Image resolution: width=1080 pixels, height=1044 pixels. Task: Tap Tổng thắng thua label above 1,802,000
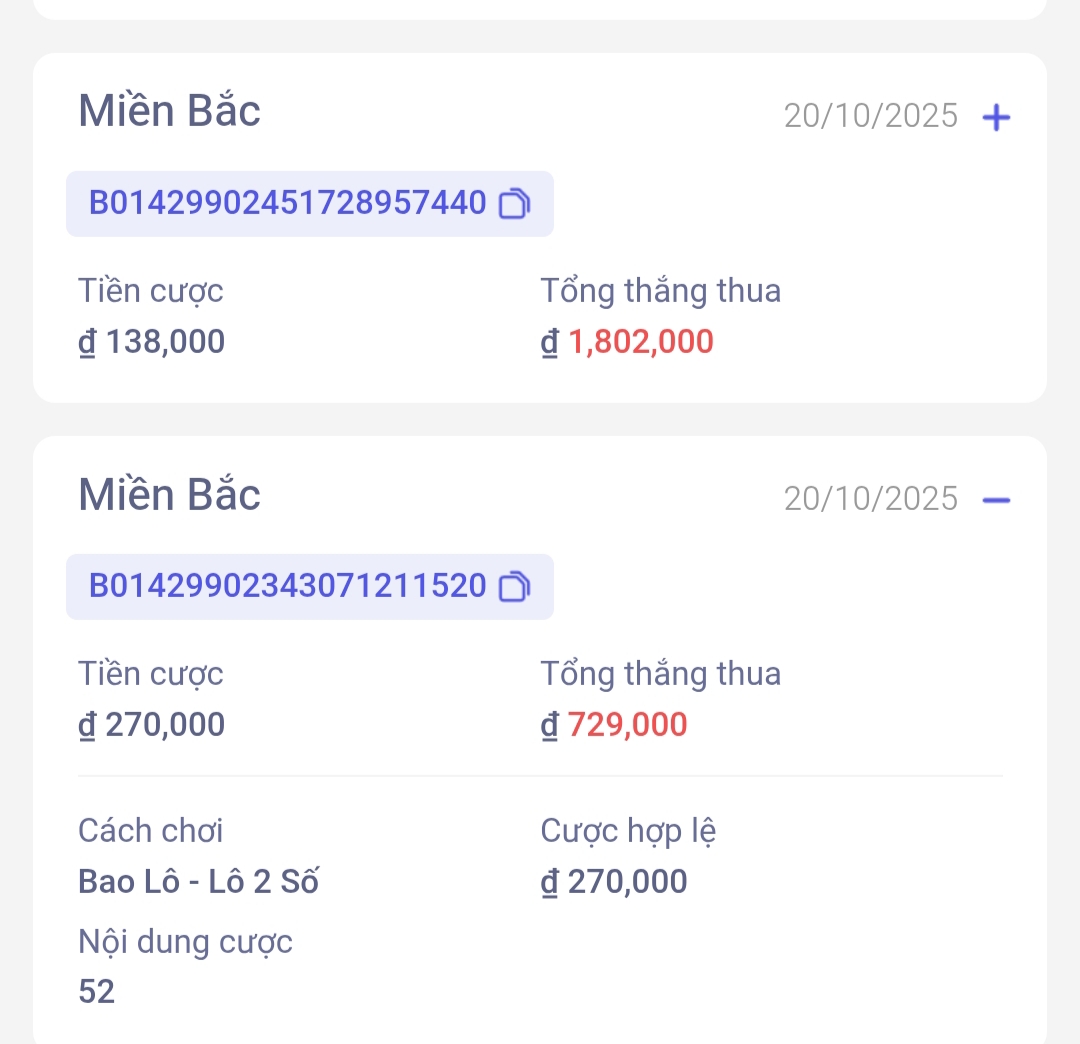(660, 291)
